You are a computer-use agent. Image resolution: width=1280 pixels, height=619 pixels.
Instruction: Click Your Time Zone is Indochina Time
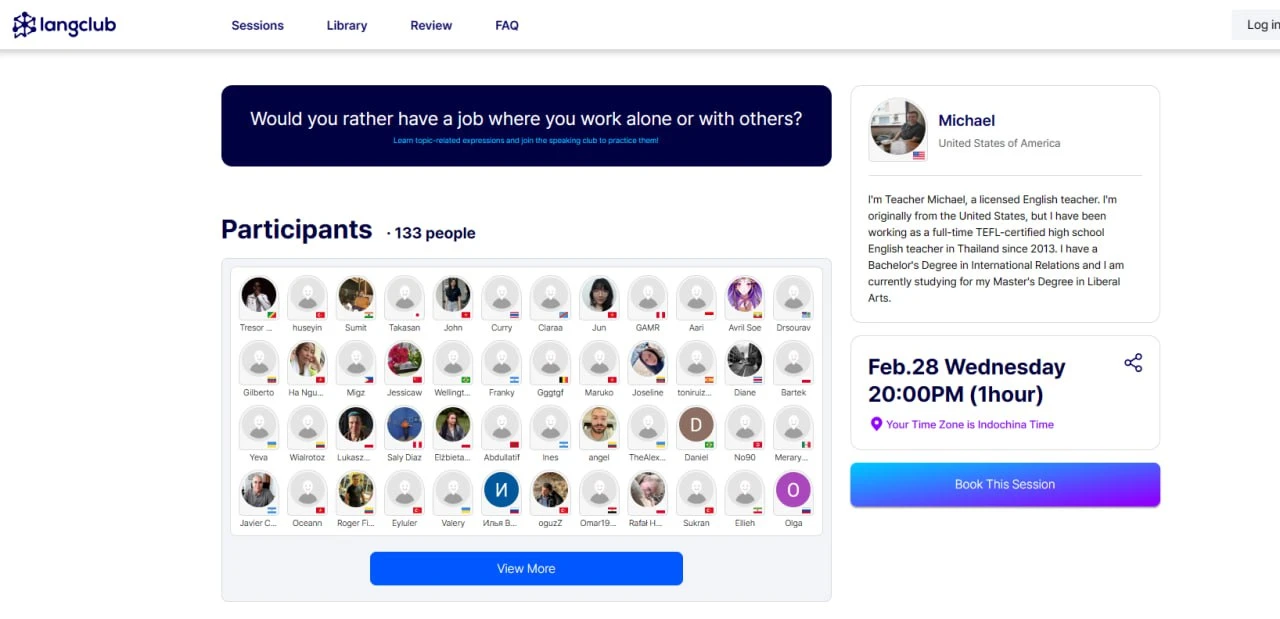click(x=969, y=424)
